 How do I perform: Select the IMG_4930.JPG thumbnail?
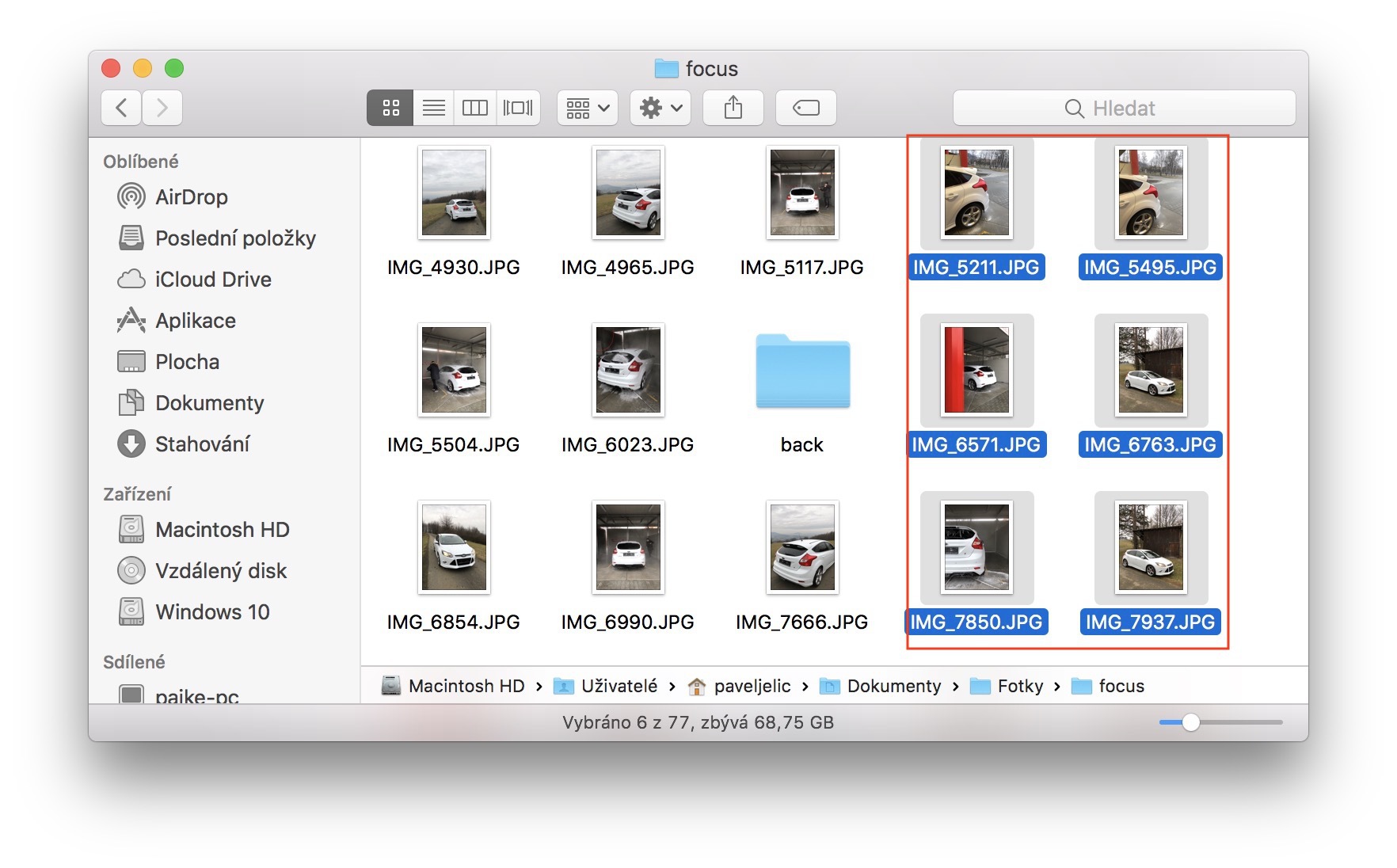coord(454,192)
